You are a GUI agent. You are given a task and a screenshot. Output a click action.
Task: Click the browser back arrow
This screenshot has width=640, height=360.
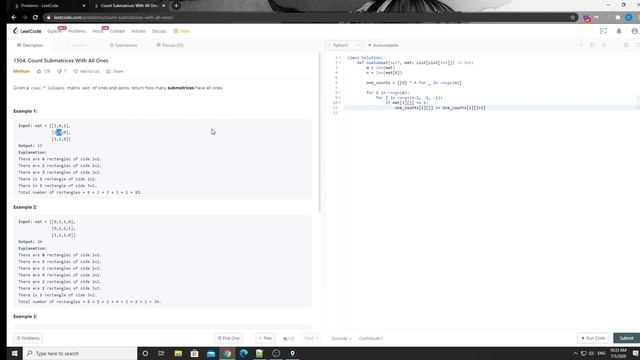click(14, 18)
